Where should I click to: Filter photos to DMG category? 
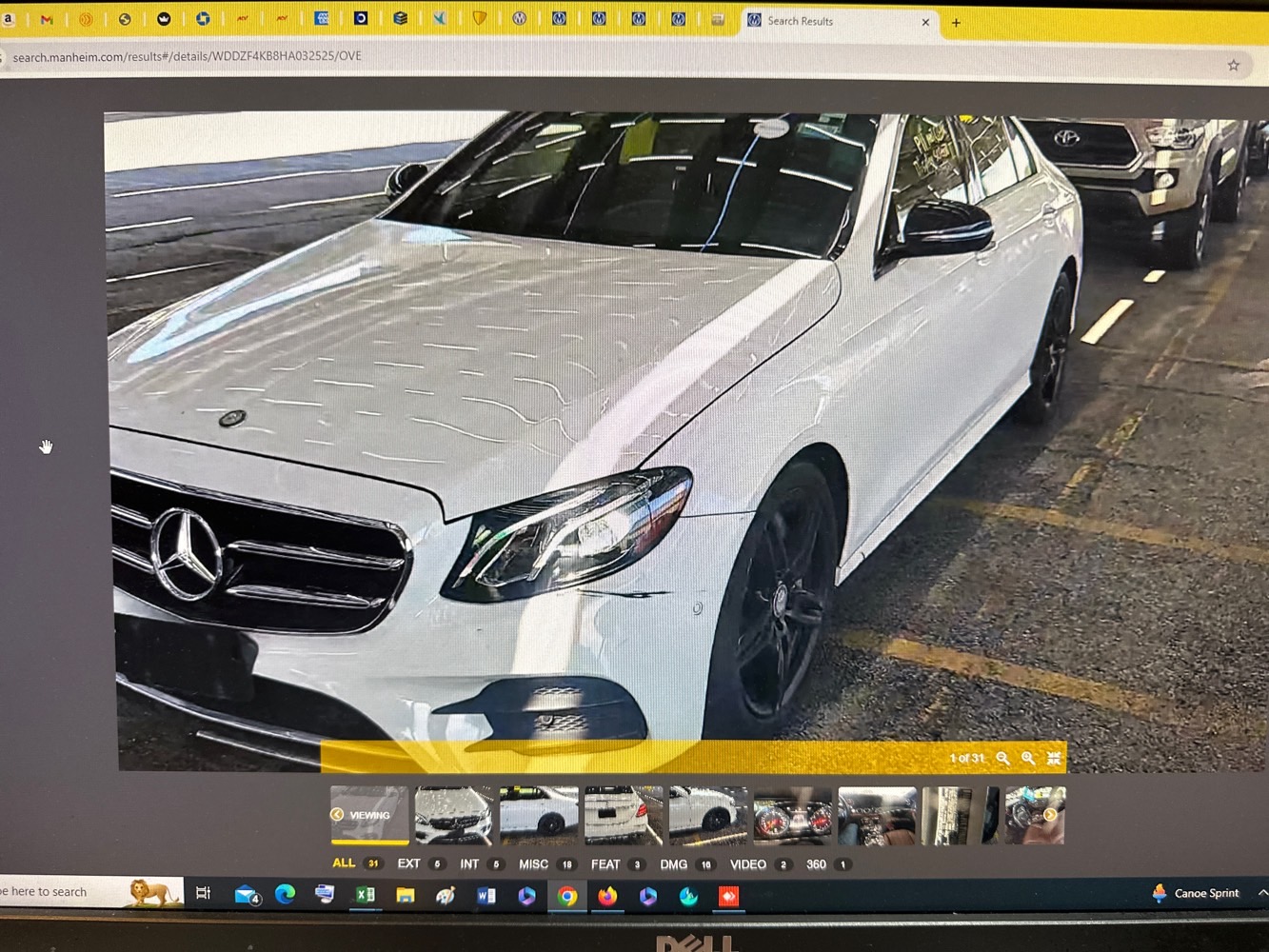[686, 863]
